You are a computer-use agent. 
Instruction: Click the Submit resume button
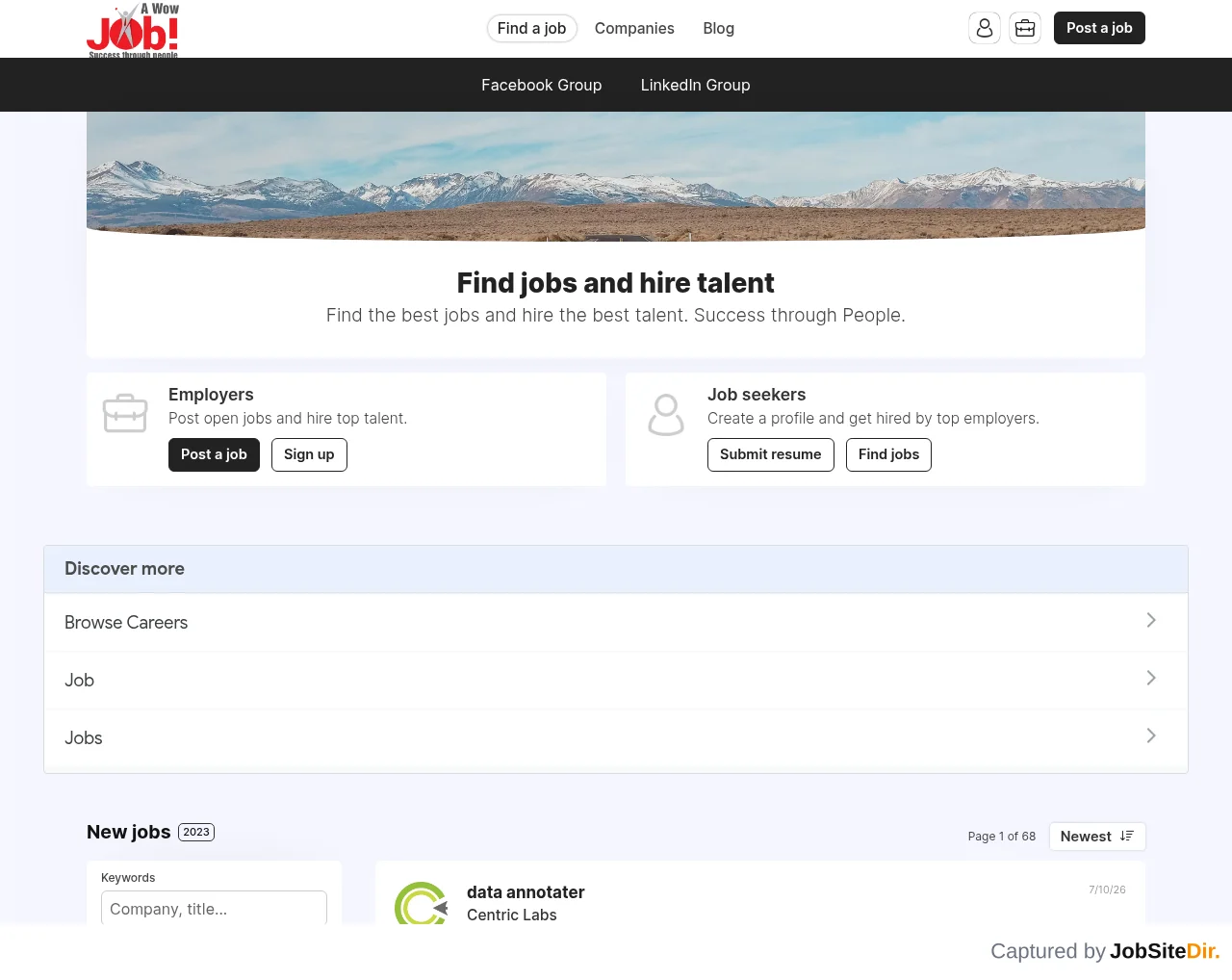[x=771, y=454]
